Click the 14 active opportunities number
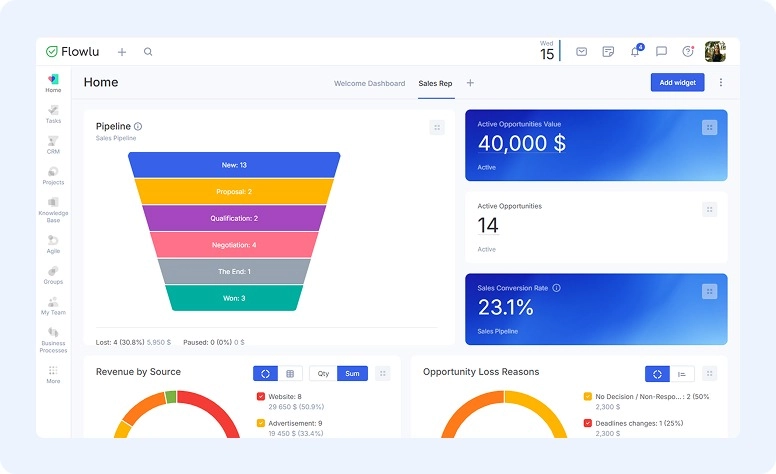 coord(488,226)
